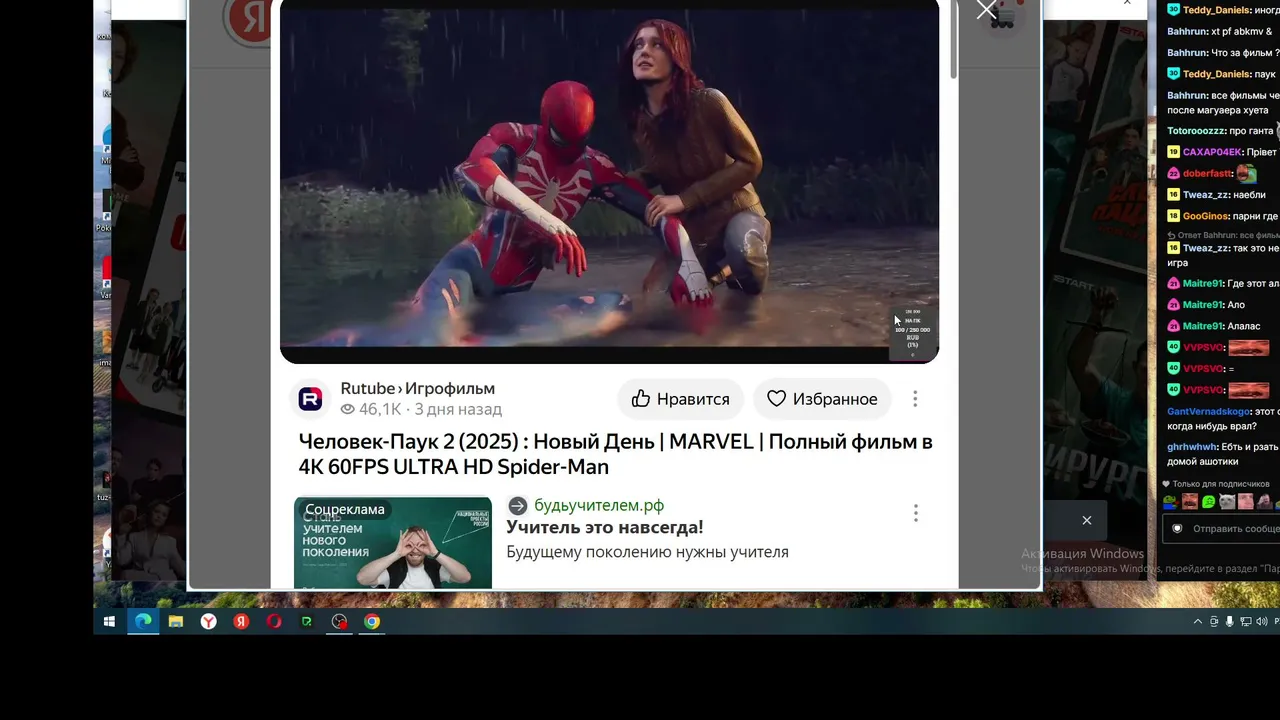Image resolution: width=1280 pixels, height=720 pixels.
Task: Add the video to Избранное
Action: click(822, 399)
